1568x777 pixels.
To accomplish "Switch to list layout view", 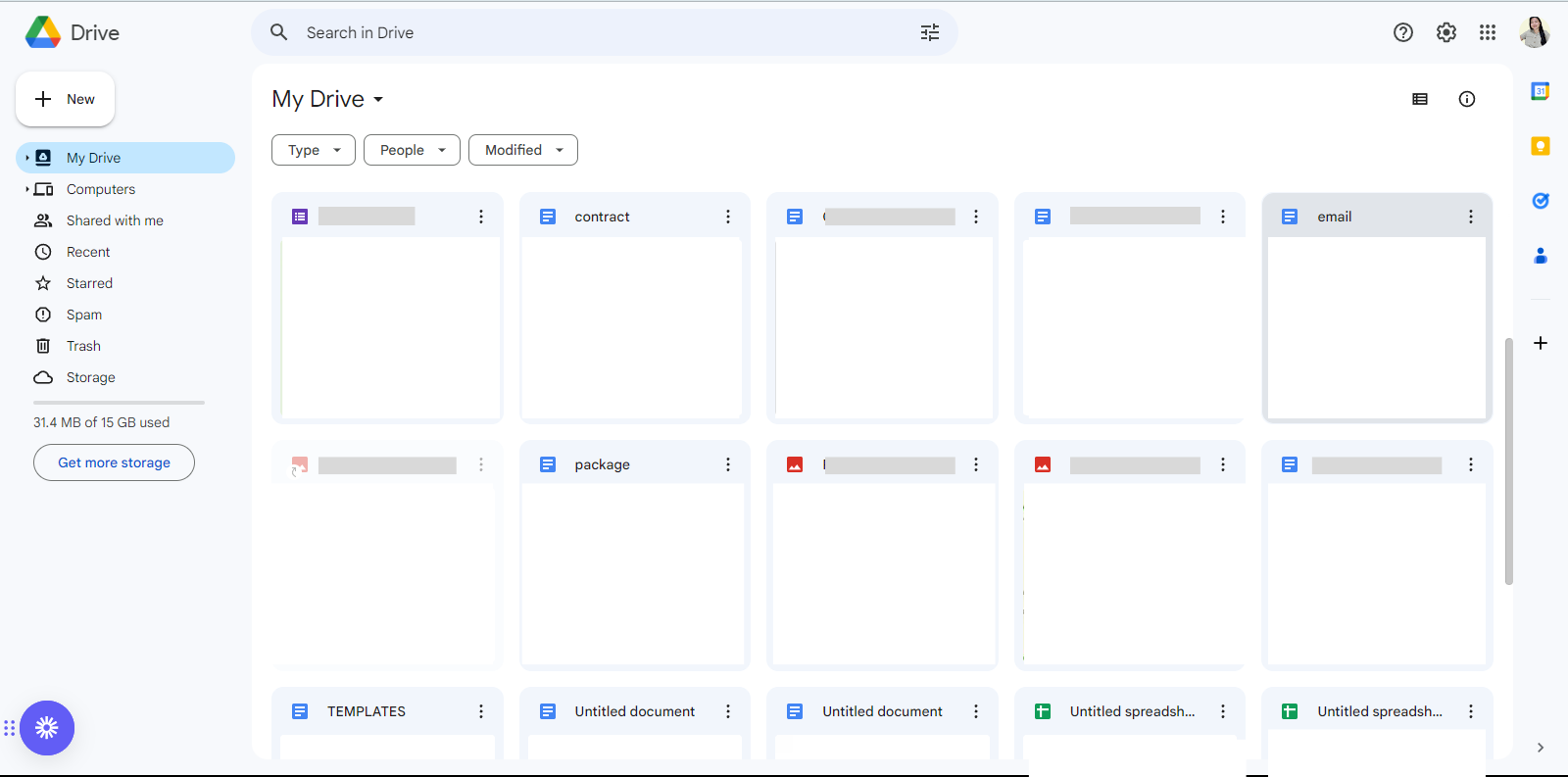I will tap(1420, 99).
